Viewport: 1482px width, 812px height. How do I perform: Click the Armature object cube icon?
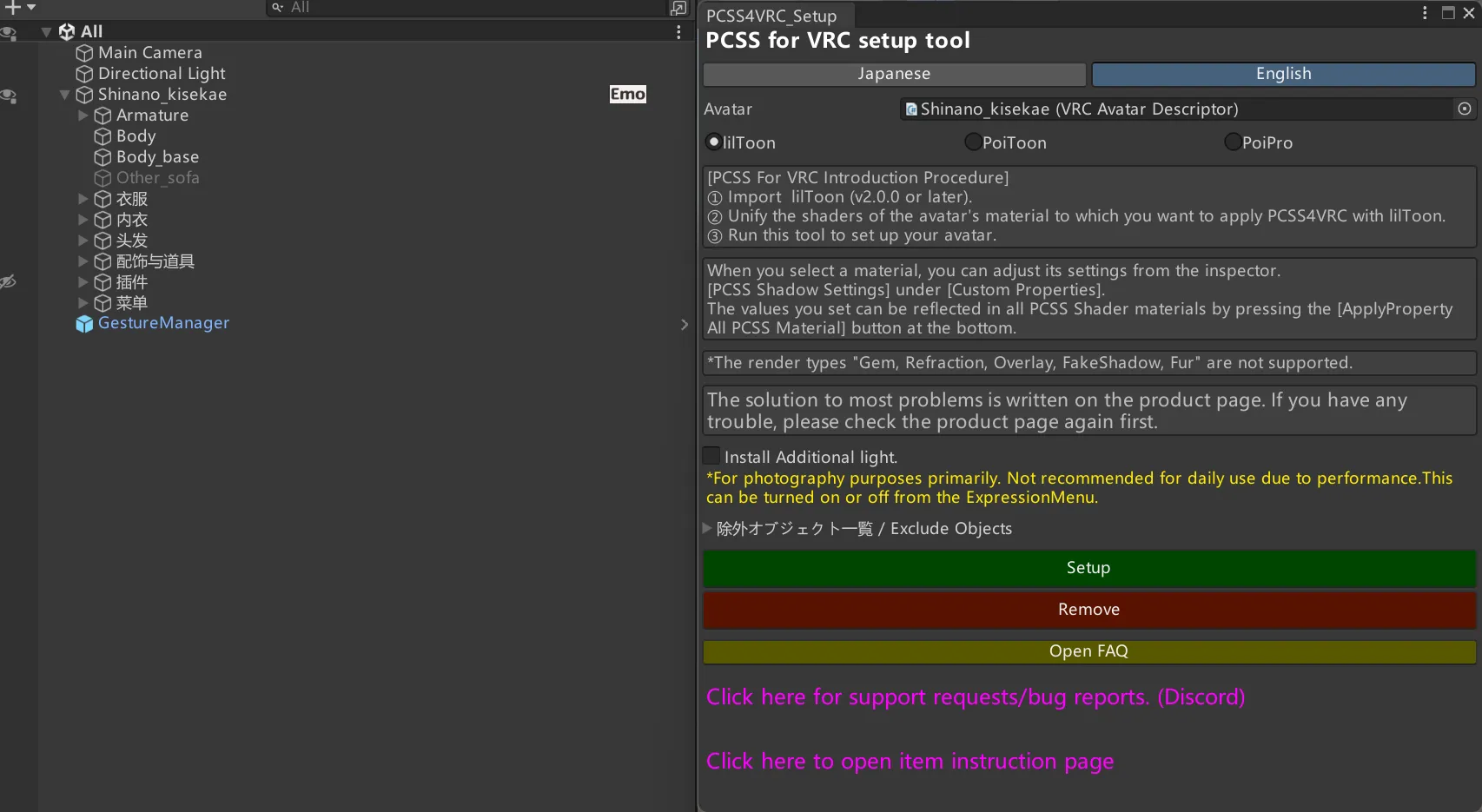(x=103, y=116)
